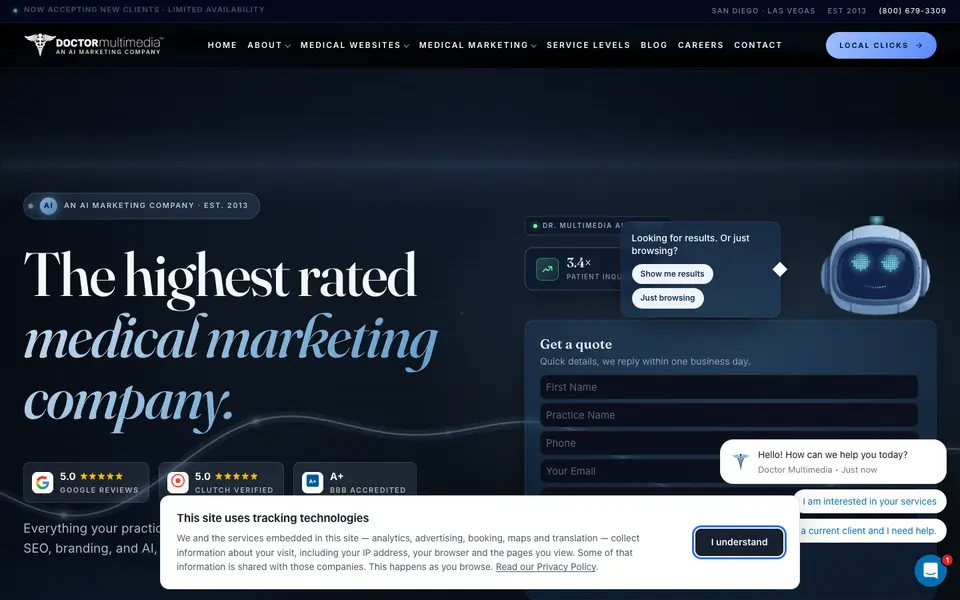Click the Clutch logo in verified badge
The image size is (960, 600).
point(178,482)
